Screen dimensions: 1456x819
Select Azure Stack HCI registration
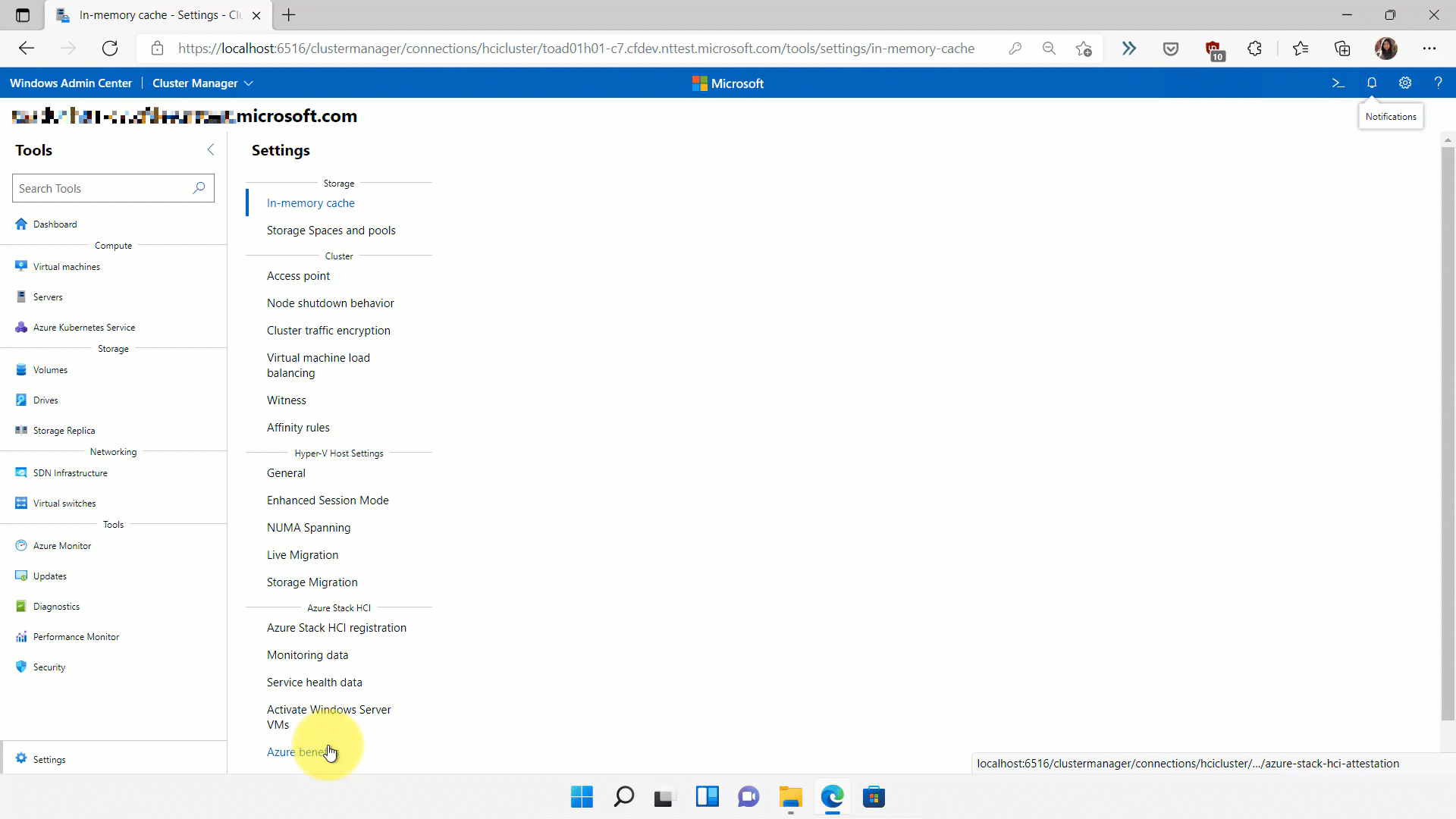(x=337, y=627)
